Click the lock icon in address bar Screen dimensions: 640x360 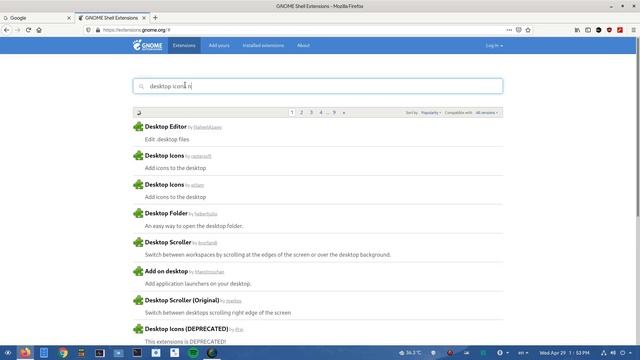98,30
